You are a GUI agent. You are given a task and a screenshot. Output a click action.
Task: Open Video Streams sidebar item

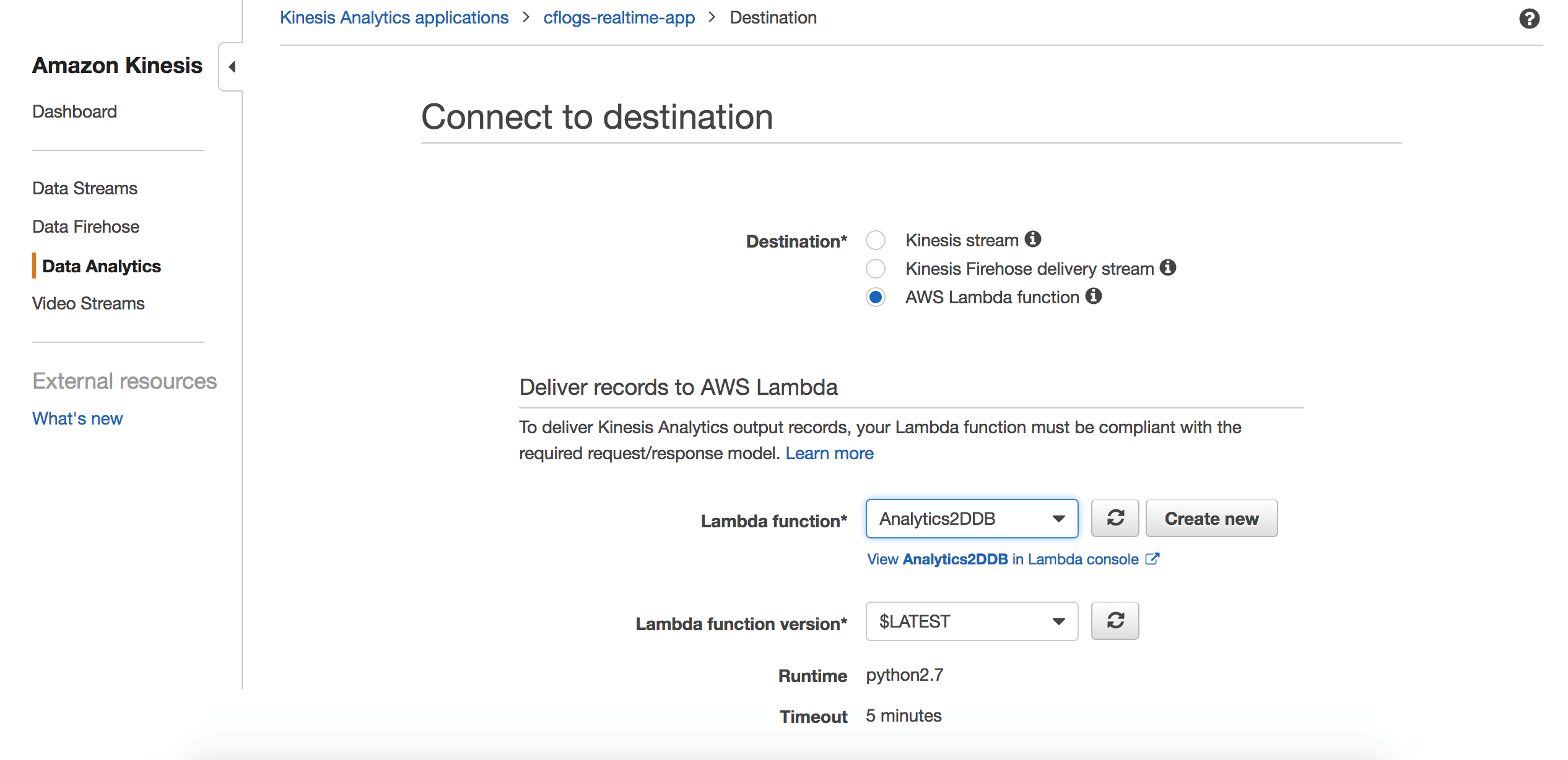tap(88, 303)
